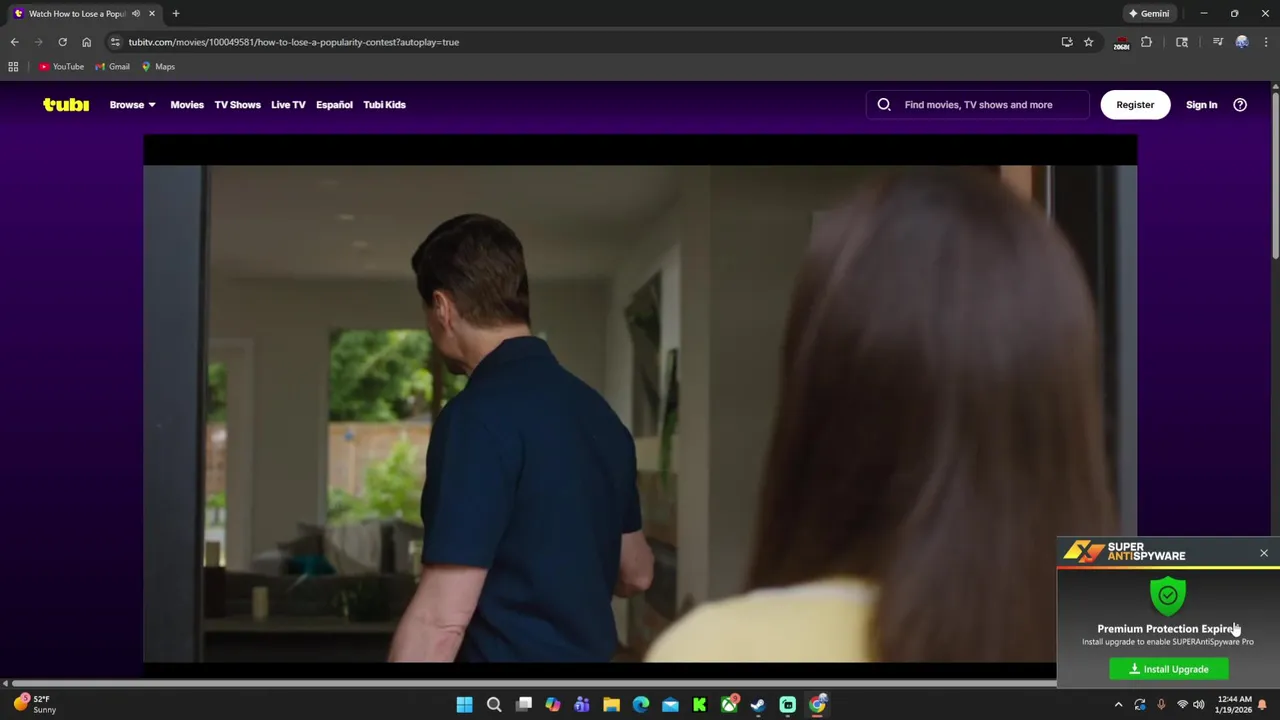Click the Sign In link
Image resolution: width=1280 pixels, height=720 pixels.
pos(1201,104)
